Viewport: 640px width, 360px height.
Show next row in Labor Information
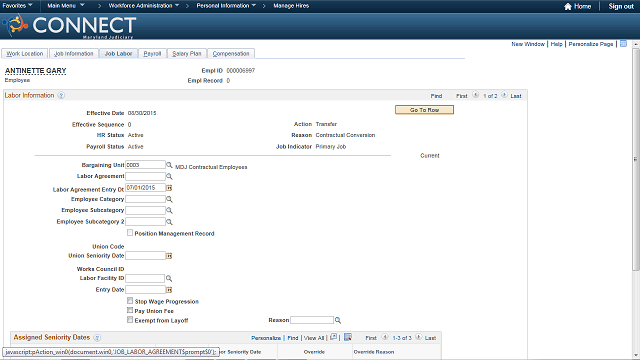504,95
